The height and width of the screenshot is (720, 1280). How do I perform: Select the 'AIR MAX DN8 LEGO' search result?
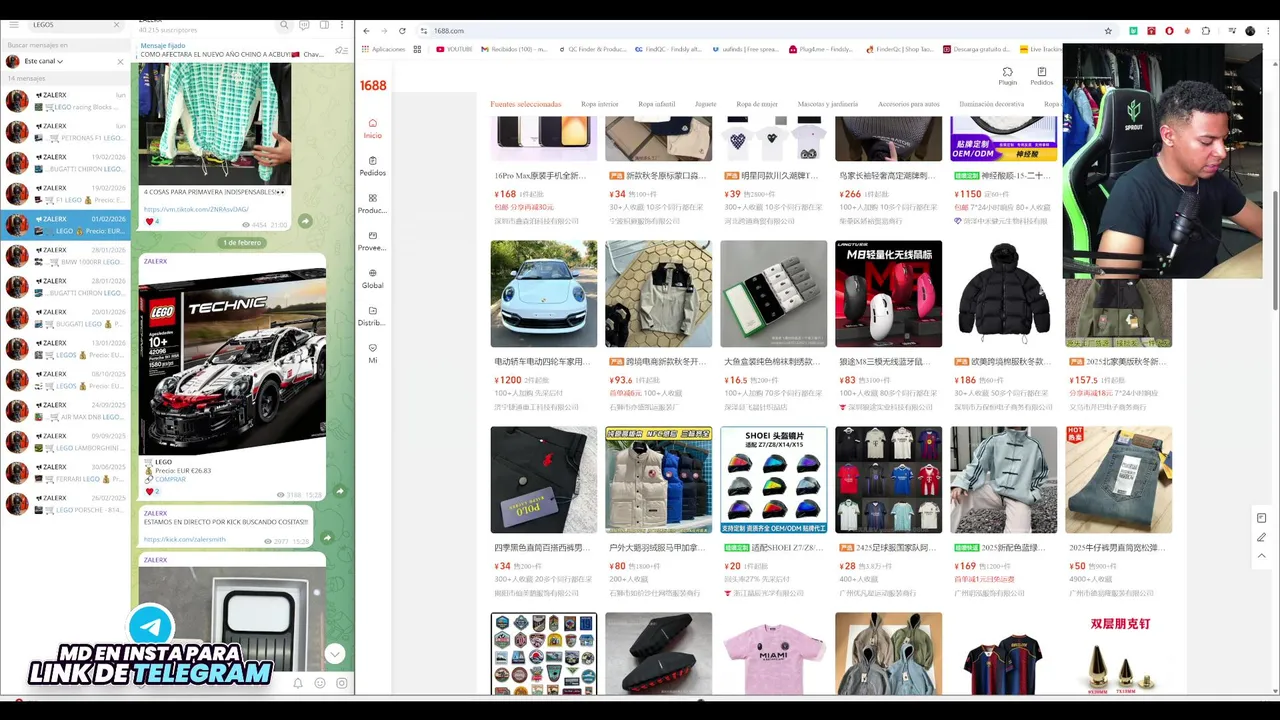[x=66, y=411]
